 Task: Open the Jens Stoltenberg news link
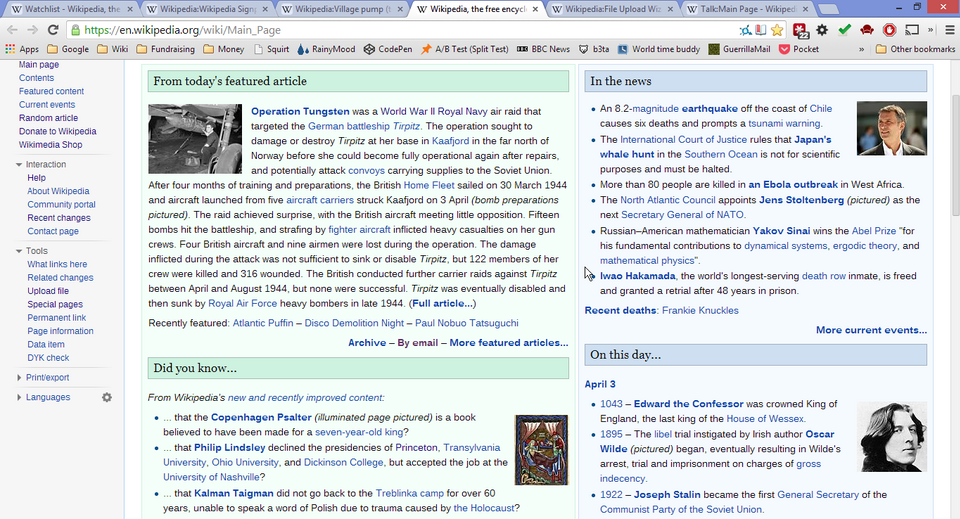(x=801, y=200)
